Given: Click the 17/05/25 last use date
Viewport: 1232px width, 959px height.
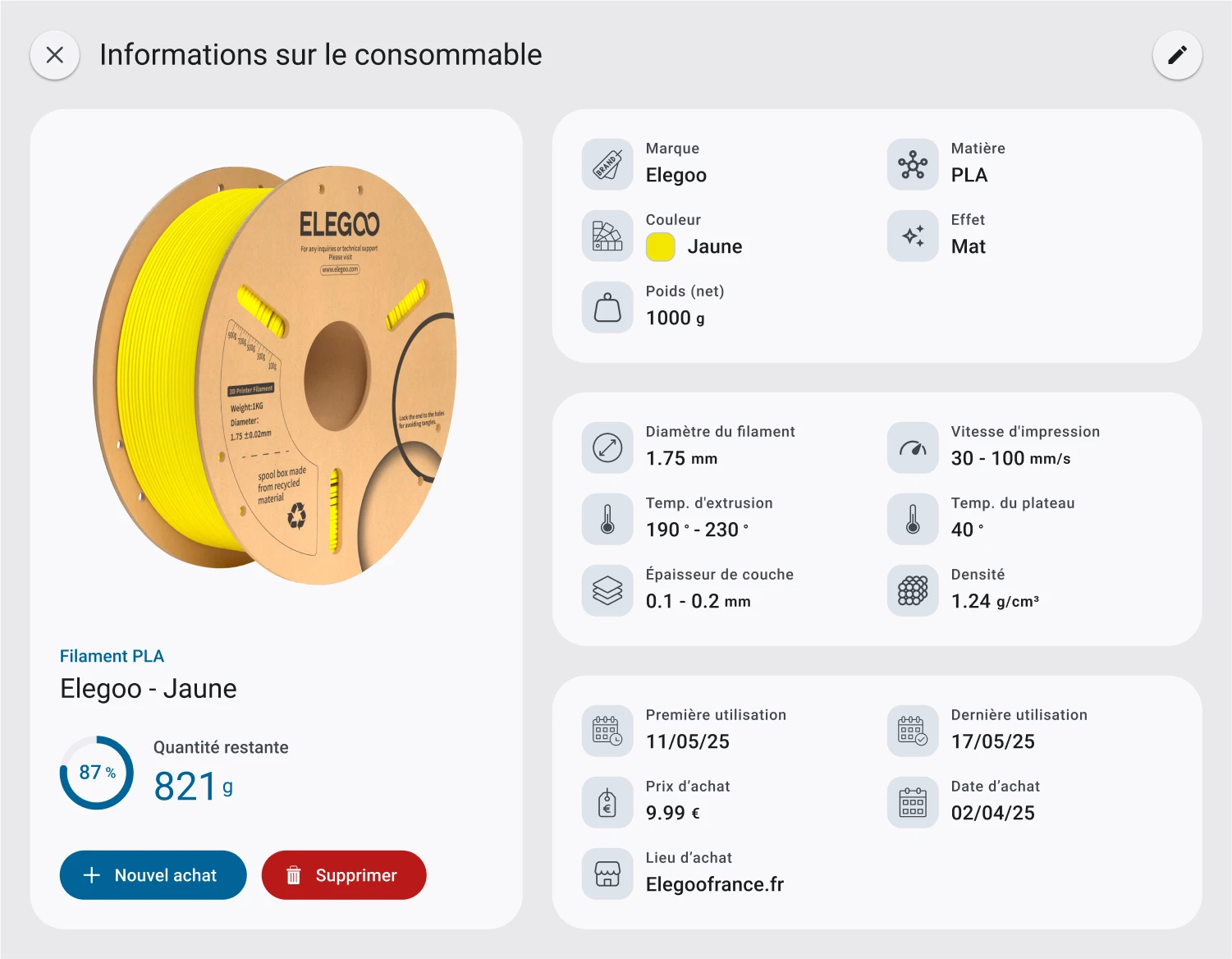Looking at the screenshot, I should [x=993, y=741].
